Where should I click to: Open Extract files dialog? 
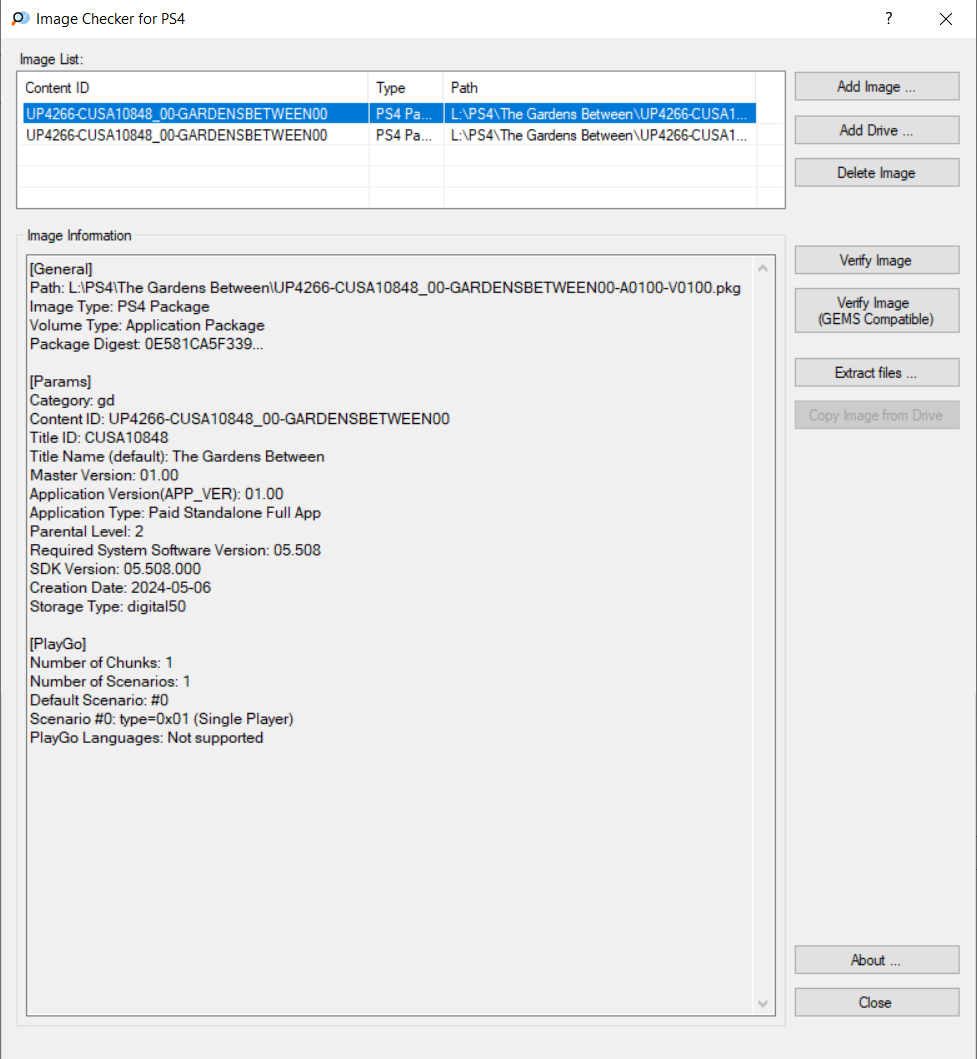pos(876,372)
